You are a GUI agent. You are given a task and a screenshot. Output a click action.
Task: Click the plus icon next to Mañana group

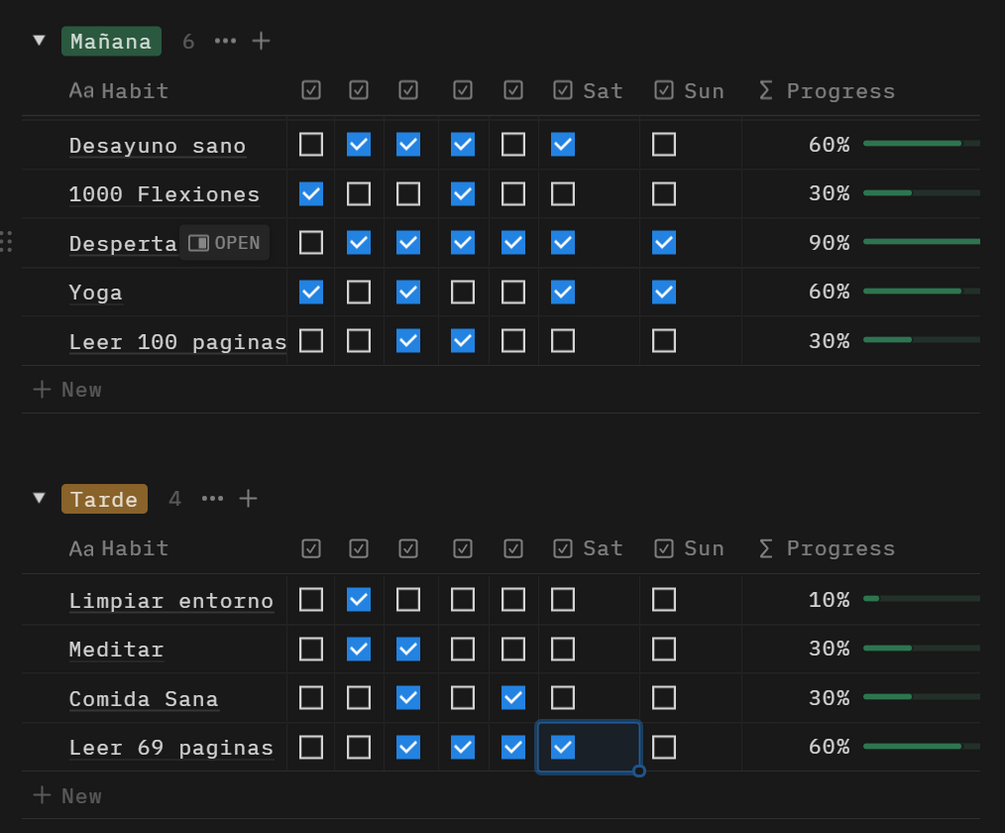[261, 41]
